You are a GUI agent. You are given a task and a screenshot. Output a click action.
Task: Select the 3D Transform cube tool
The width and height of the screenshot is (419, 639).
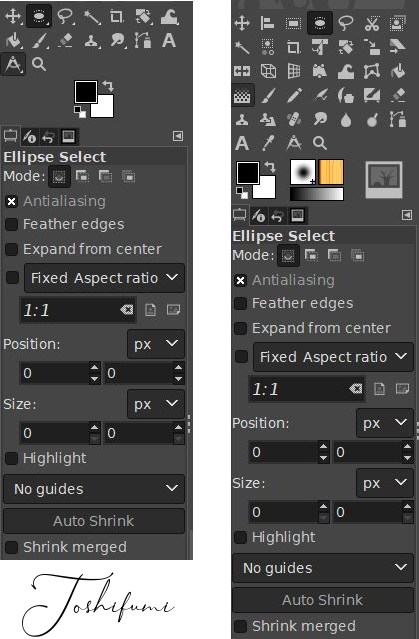pyautogui.click(x=268, y=71)
